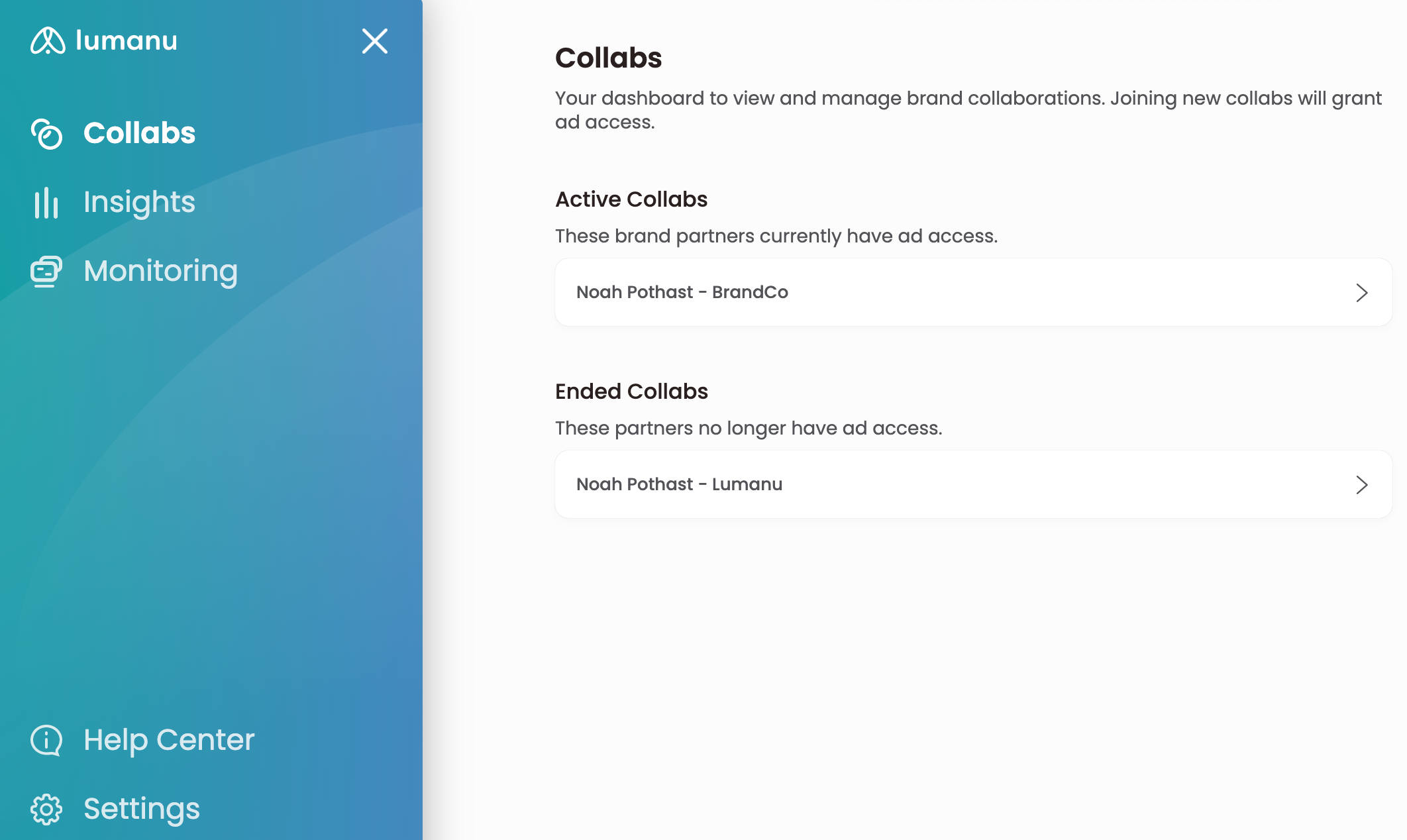Open Settings label in the sidebar
Screen dimensions: 1407x840
(142, 809)
